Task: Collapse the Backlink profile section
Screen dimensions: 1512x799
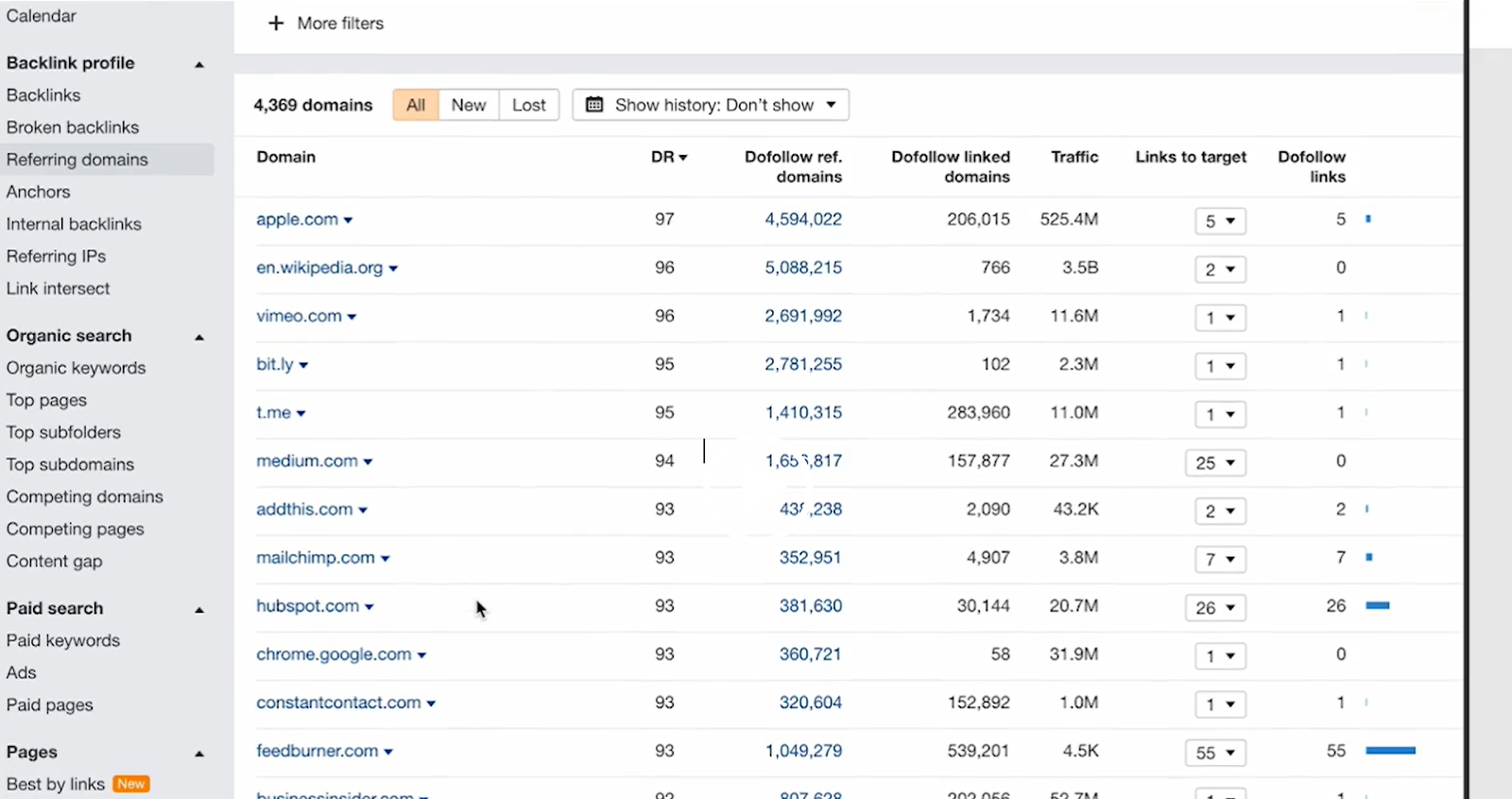Action: pyautogui.click(x=199, y=64)
